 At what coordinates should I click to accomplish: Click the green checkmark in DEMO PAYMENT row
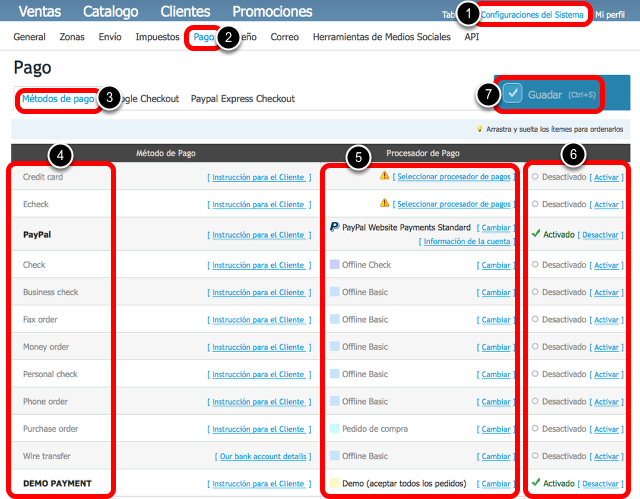click(x=535, y=484)
